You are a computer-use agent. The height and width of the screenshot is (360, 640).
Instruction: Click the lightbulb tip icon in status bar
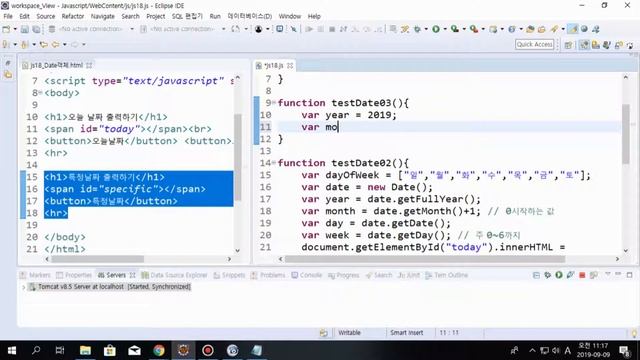634,333
